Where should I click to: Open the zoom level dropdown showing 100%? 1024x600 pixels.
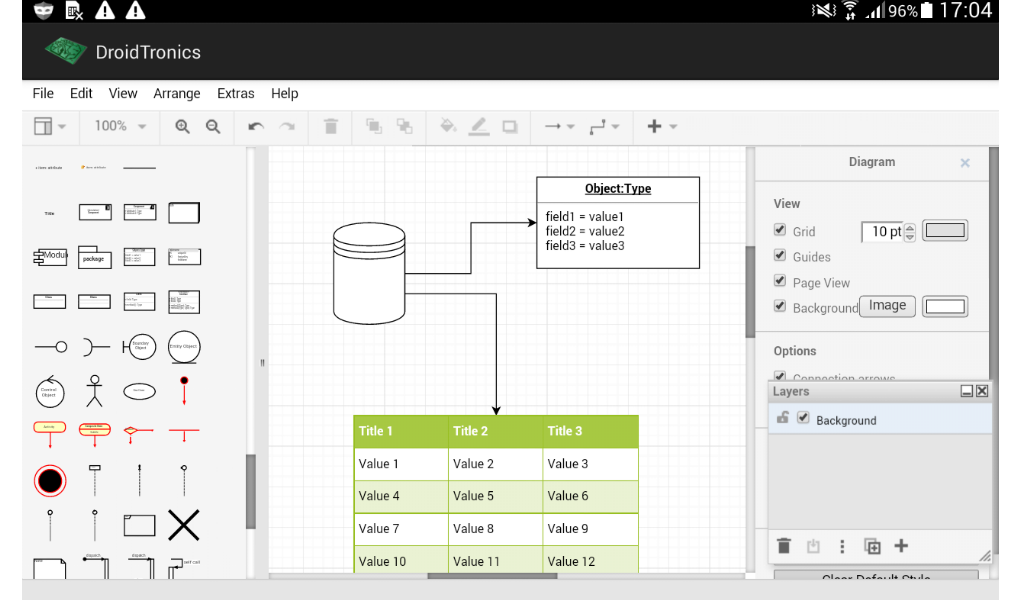click(117, 127)
